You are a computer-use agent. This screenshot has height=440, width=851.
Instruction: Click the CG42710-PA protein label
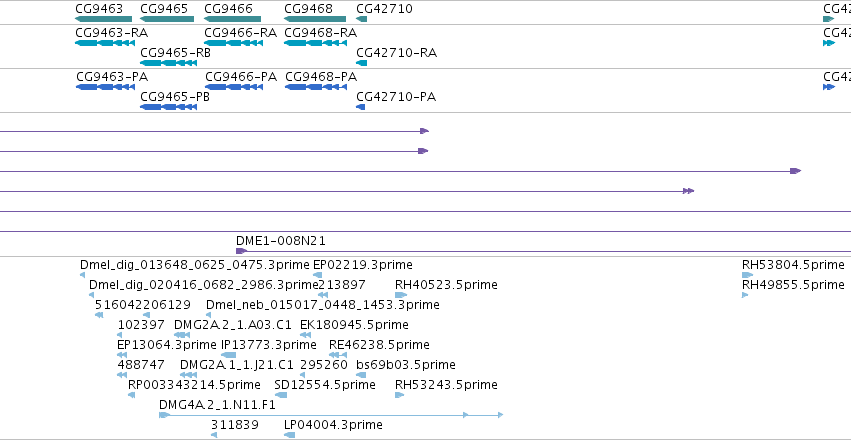click(396, 97)
